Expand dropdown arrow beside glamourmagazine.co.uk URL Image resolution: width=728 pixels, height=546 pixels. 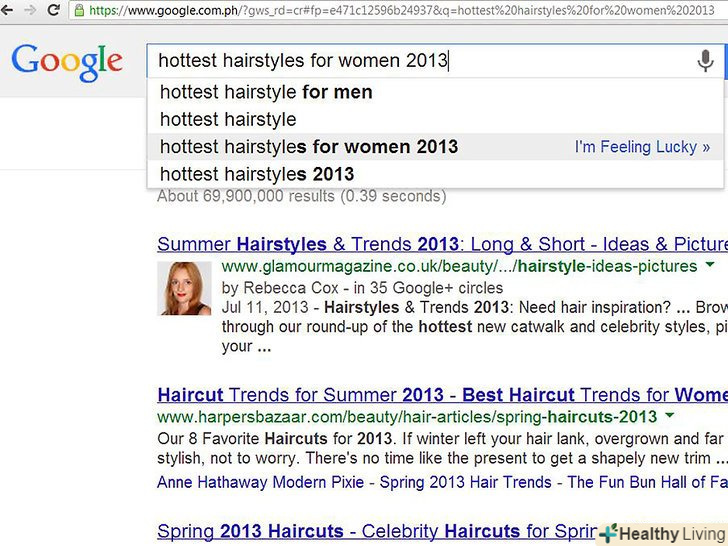[709, 265]
